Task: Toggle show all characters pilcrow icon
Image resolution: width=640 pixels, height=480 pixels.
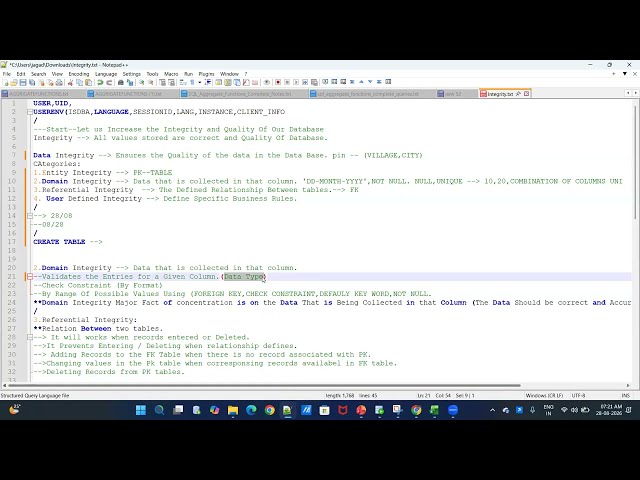Action: point(193,82)
